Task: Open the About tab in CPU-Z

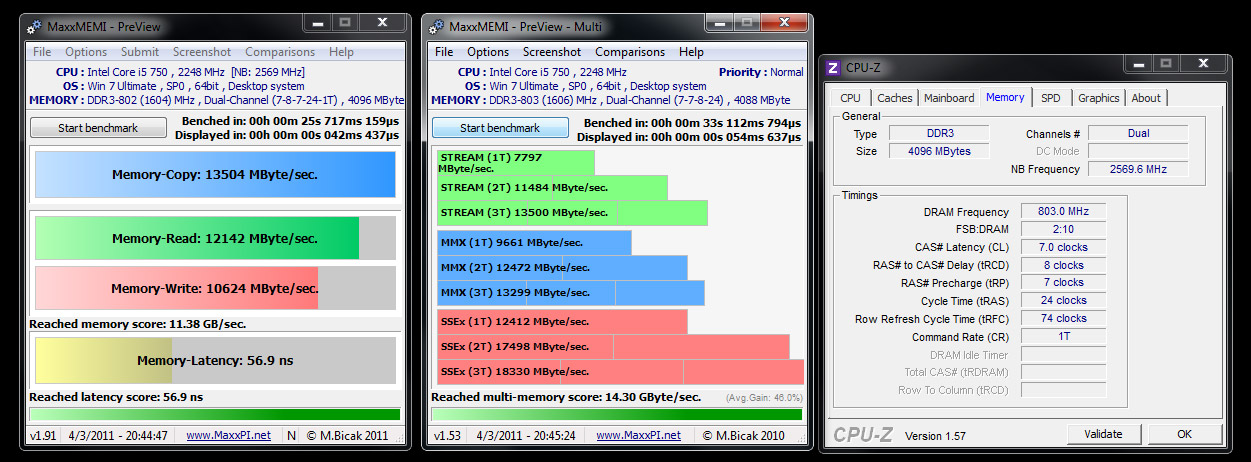Action: point(1146,98)
